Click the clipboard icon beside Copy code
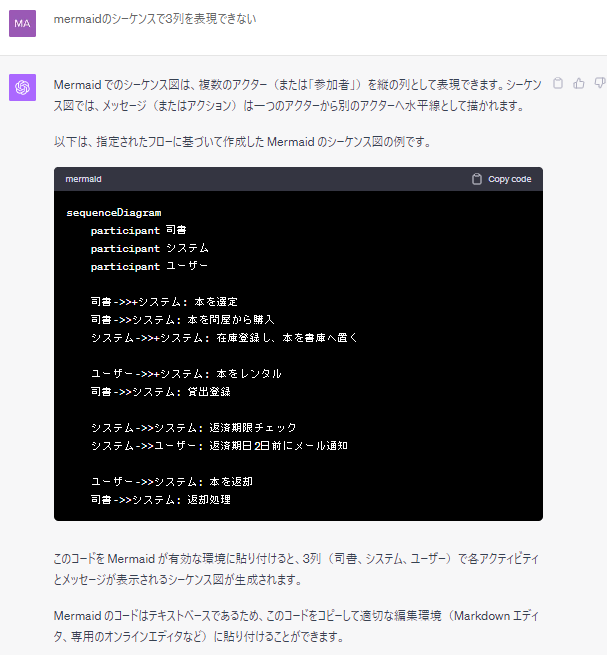The image size is (607, 655). point(476,179)
